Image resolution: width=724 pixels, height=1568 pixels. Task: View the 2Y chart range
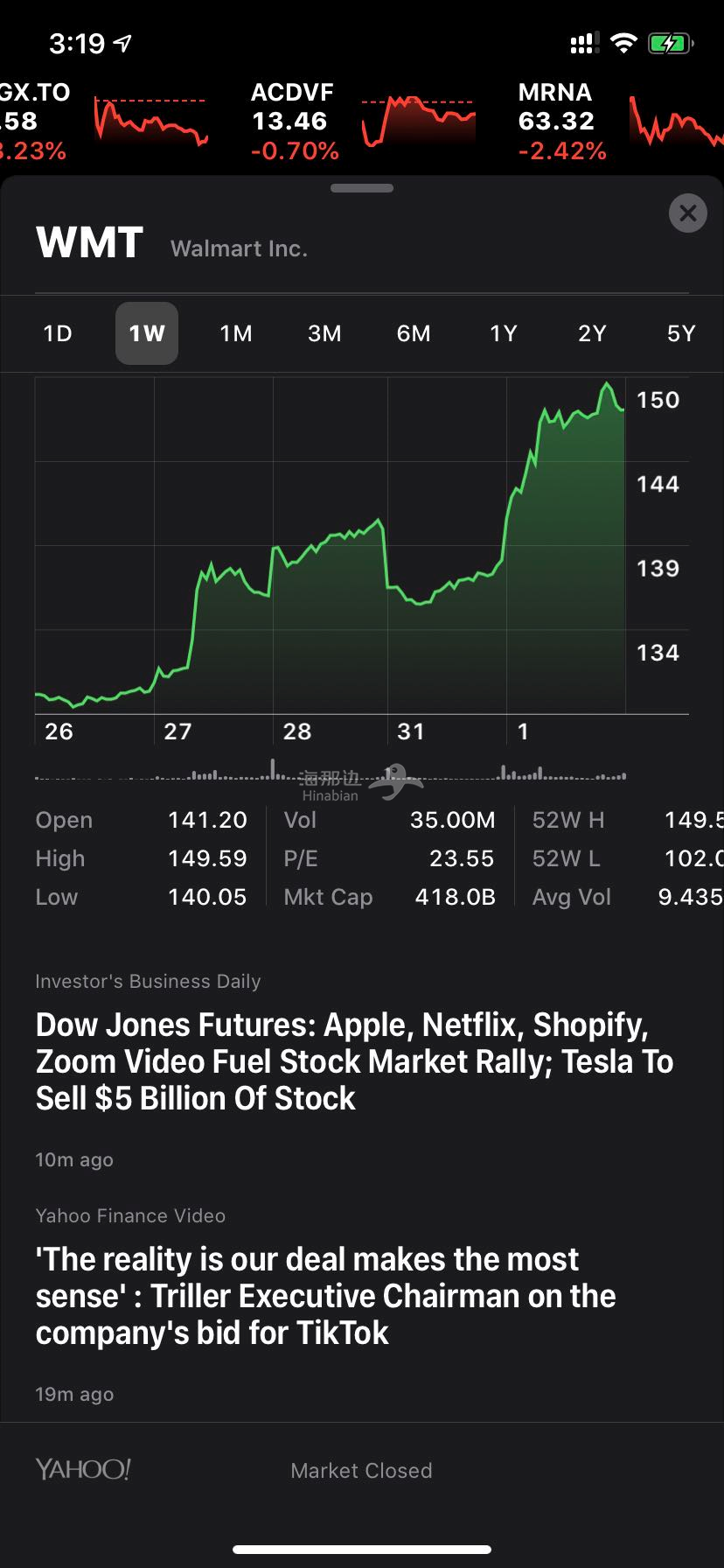[592, 333]
